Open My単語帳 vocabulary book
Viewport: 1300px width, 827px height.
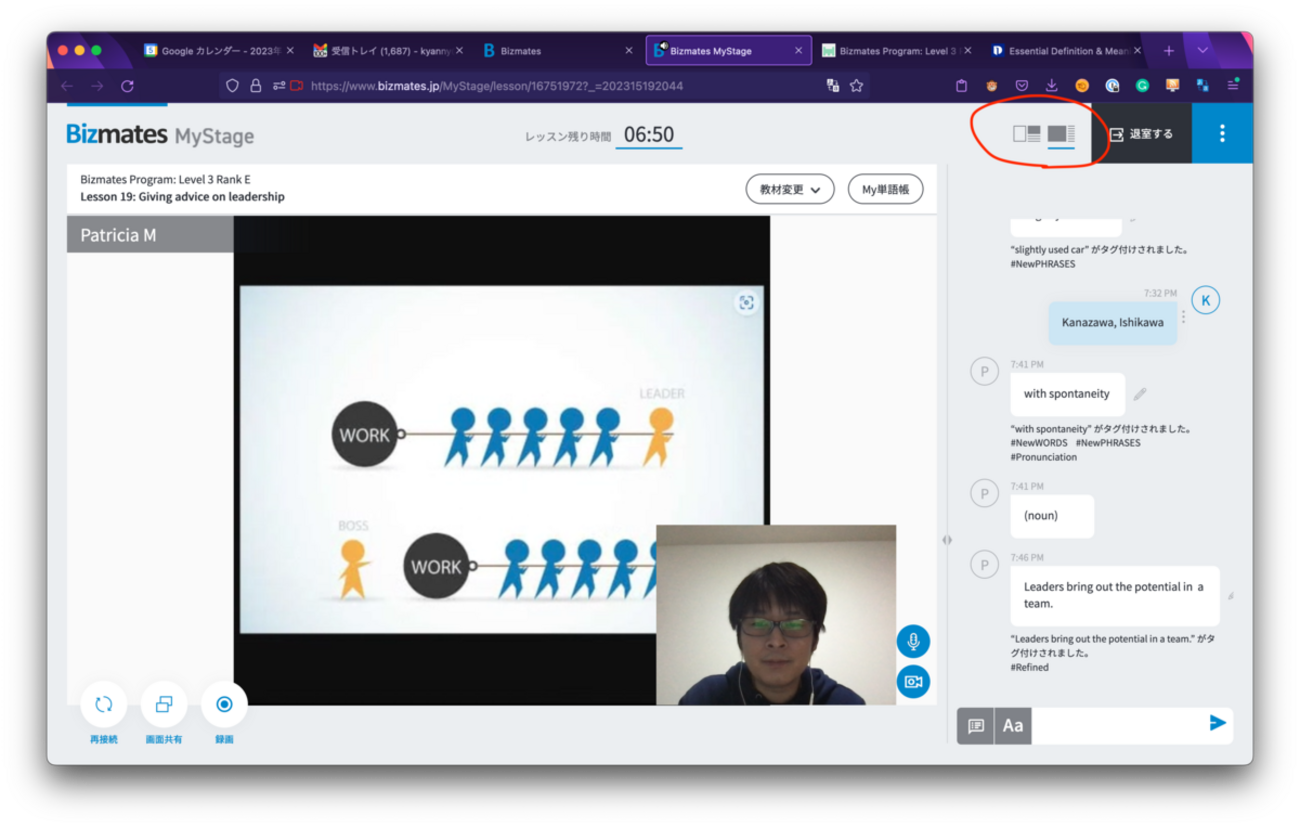point(885,189)
